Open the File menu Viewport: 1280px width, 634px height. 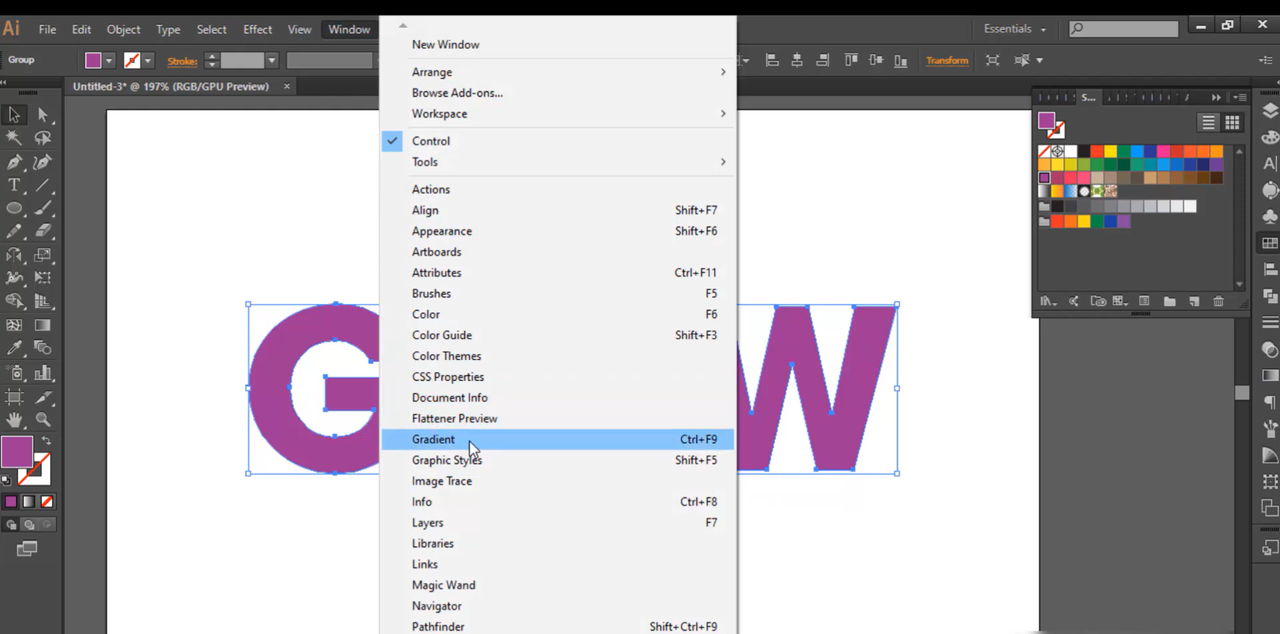click(x=47, y=29)
